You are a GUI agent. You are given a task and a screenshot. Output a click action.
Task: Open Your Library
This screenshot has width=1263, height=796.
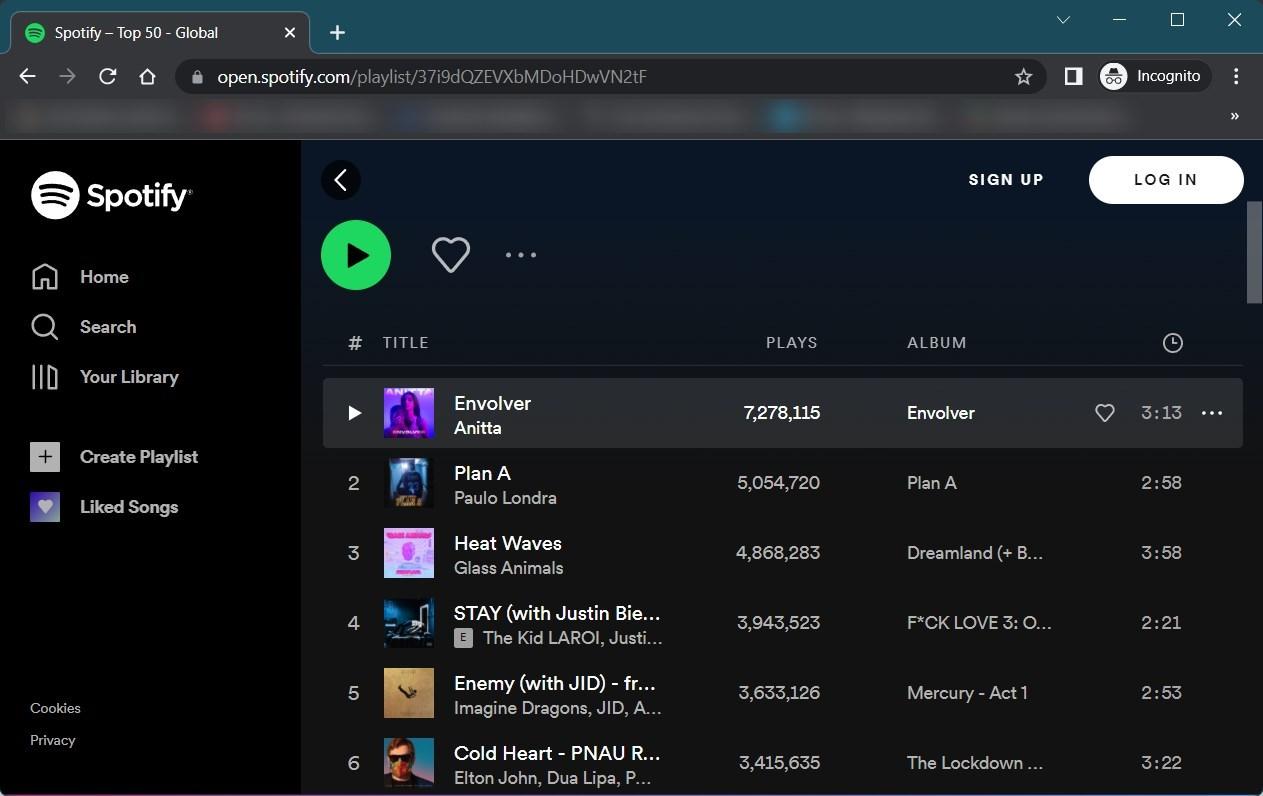click(129, 376)
